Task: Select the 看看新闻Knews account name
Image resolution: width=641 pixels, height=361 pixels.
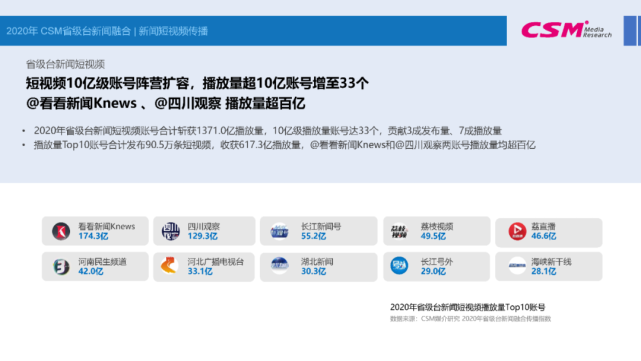Action: pyautogui.click(x=107, y=226)
